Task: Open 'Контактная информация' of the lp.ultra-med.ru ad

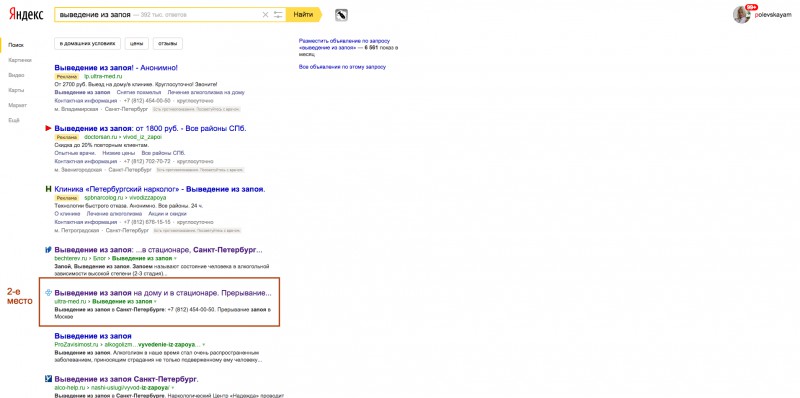Action: click(86, 101)
